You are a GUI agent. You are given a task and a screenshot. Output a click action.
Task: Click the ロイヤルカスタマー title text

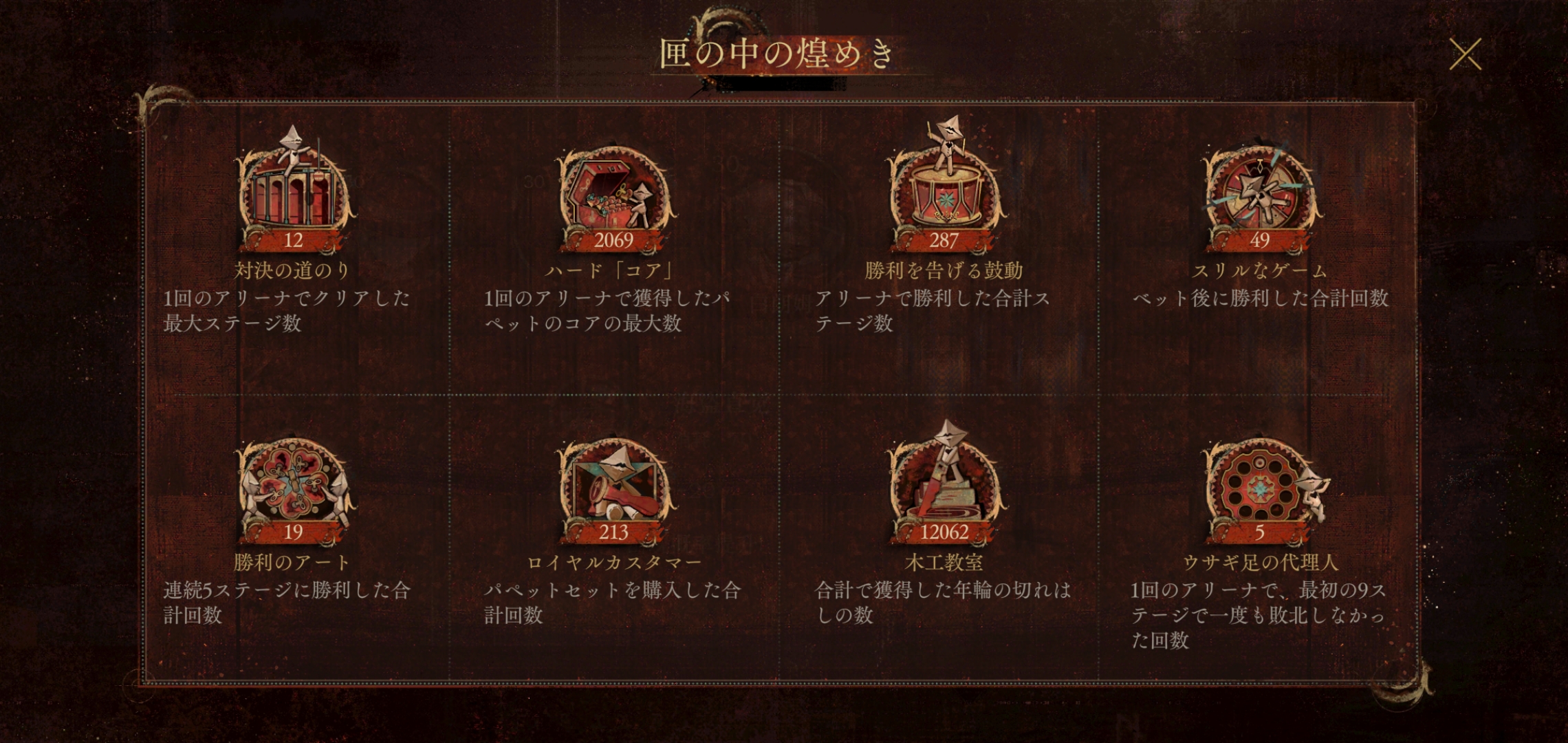click(613, 563)
